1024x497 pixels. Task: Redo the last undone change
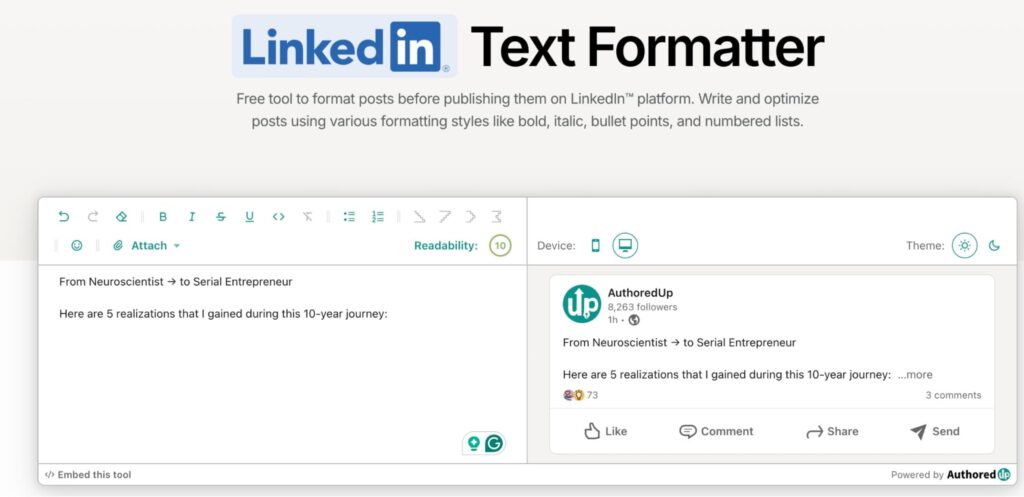(x=93, y=216)
